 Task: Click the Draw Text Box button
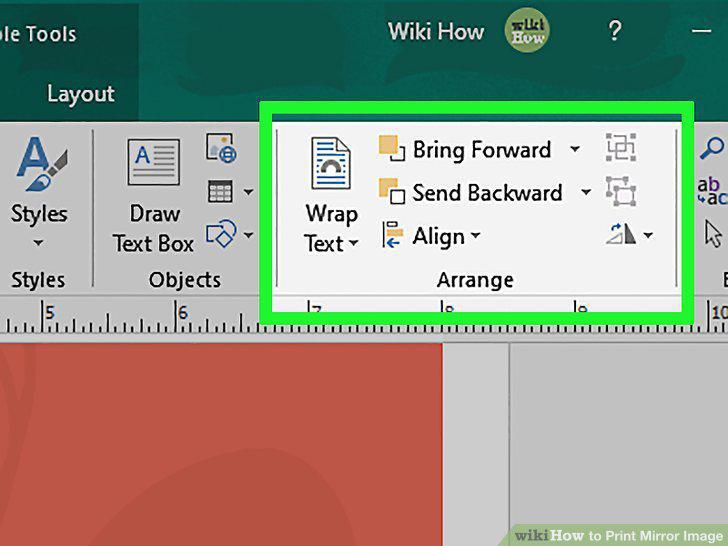tap(153, 196)
